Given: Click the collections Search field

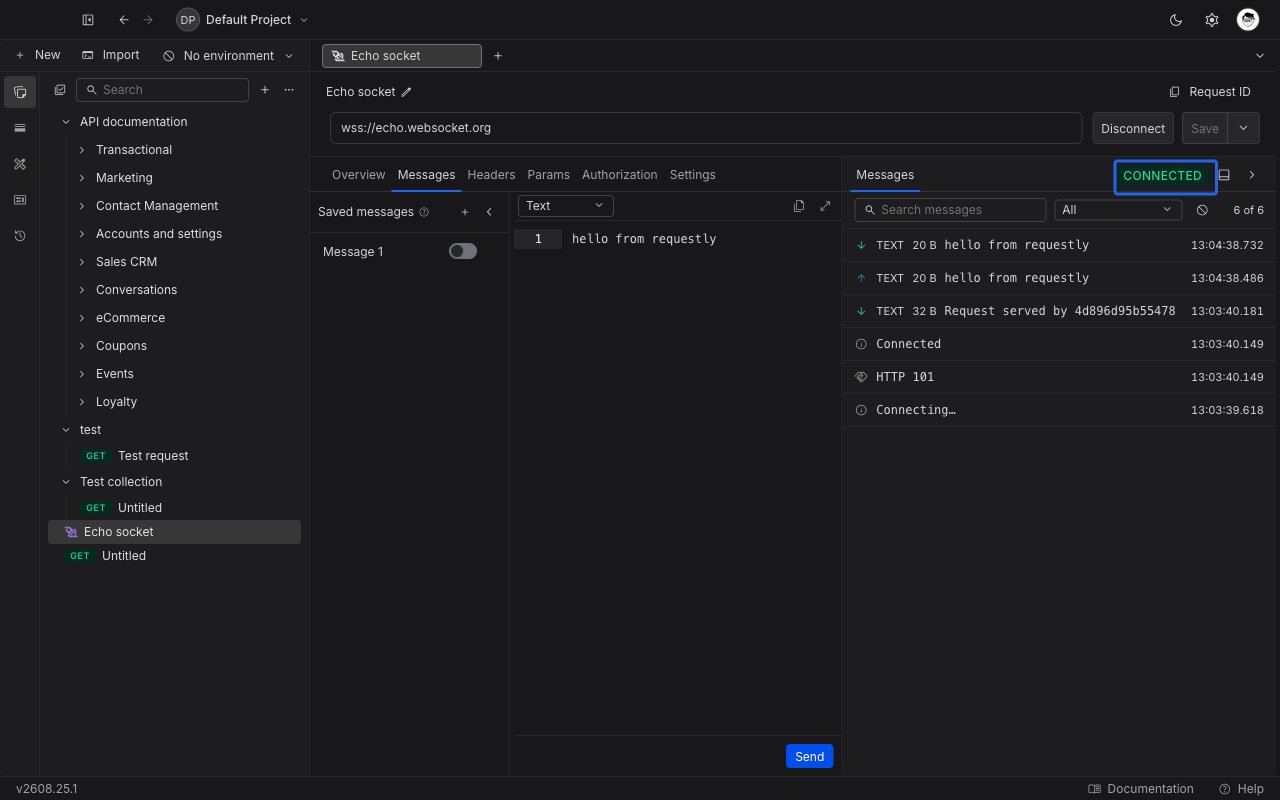Looking at the screenshot, I should coord(162,90).
